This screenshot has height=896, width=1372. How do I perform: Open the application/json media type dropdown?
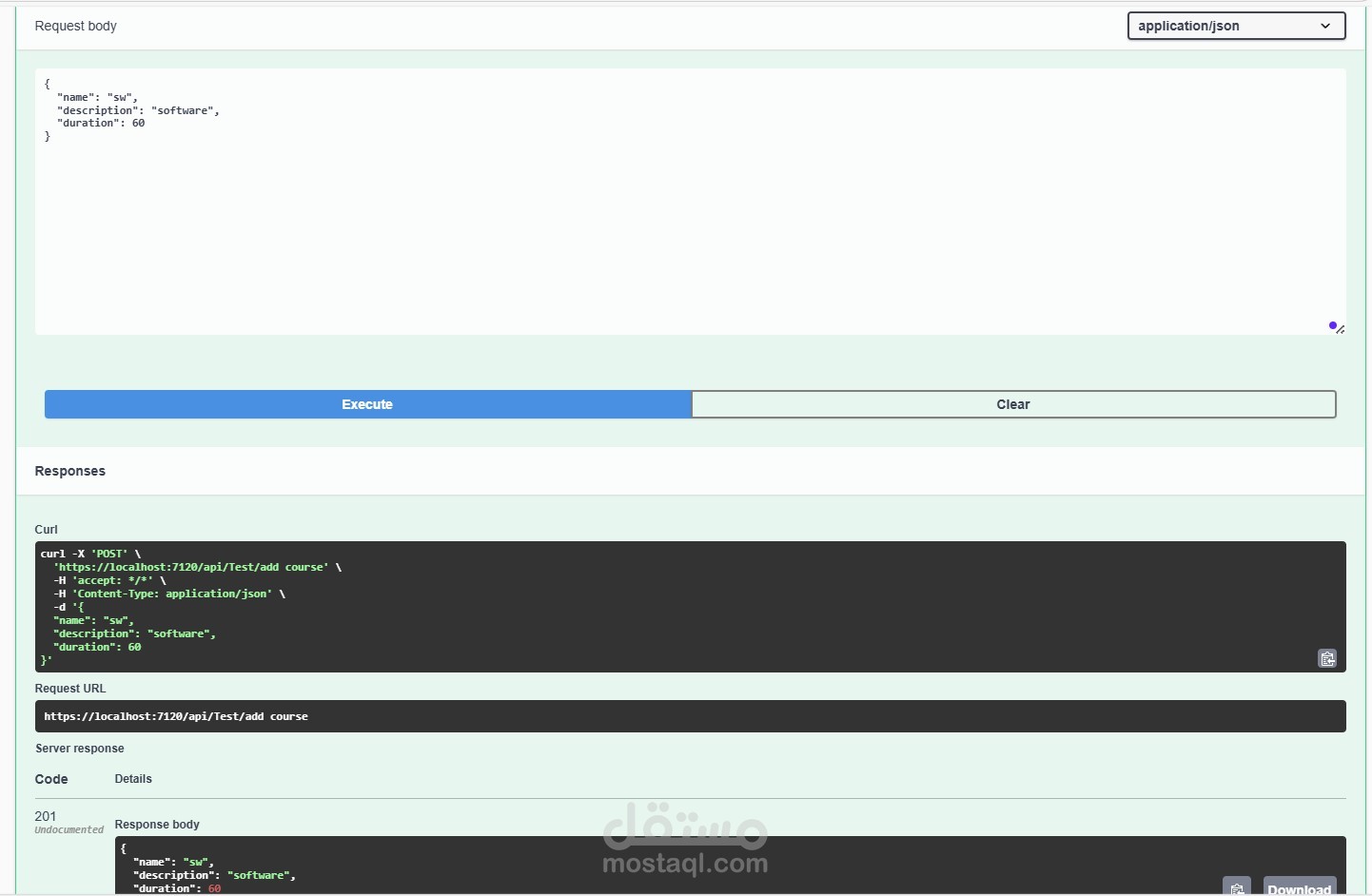tap(1235, 26)
